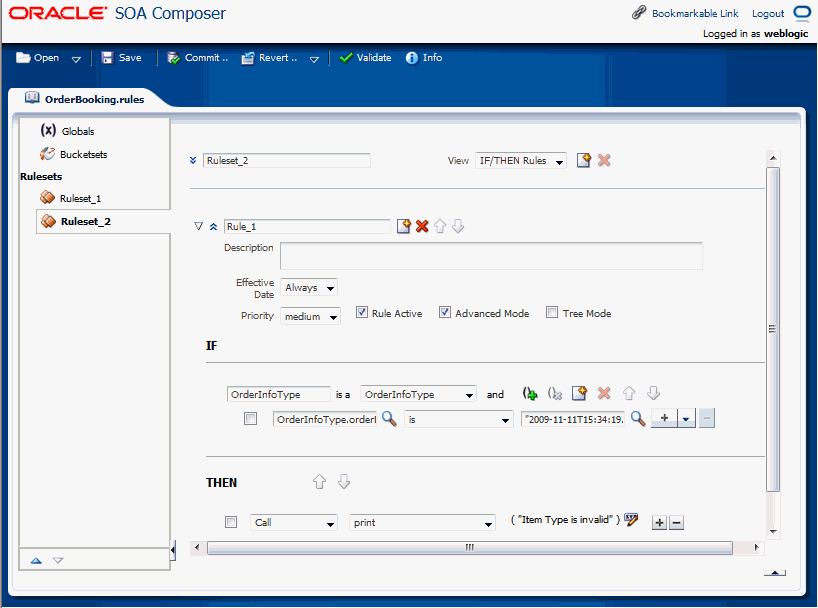Click the add rule icon beside Rule_1
The height and width of the screenshot is (608, 818).
404,227
